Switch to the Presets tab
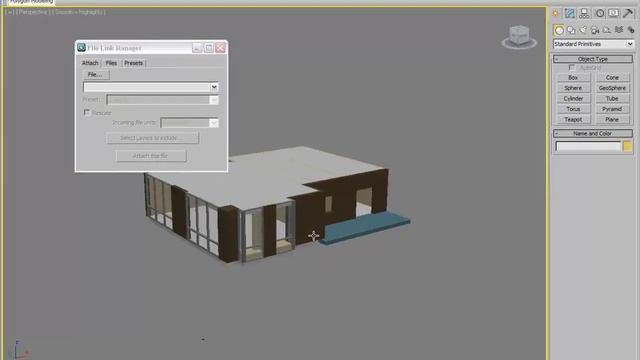Screen dimensions: 640x360 coord(133,63)
